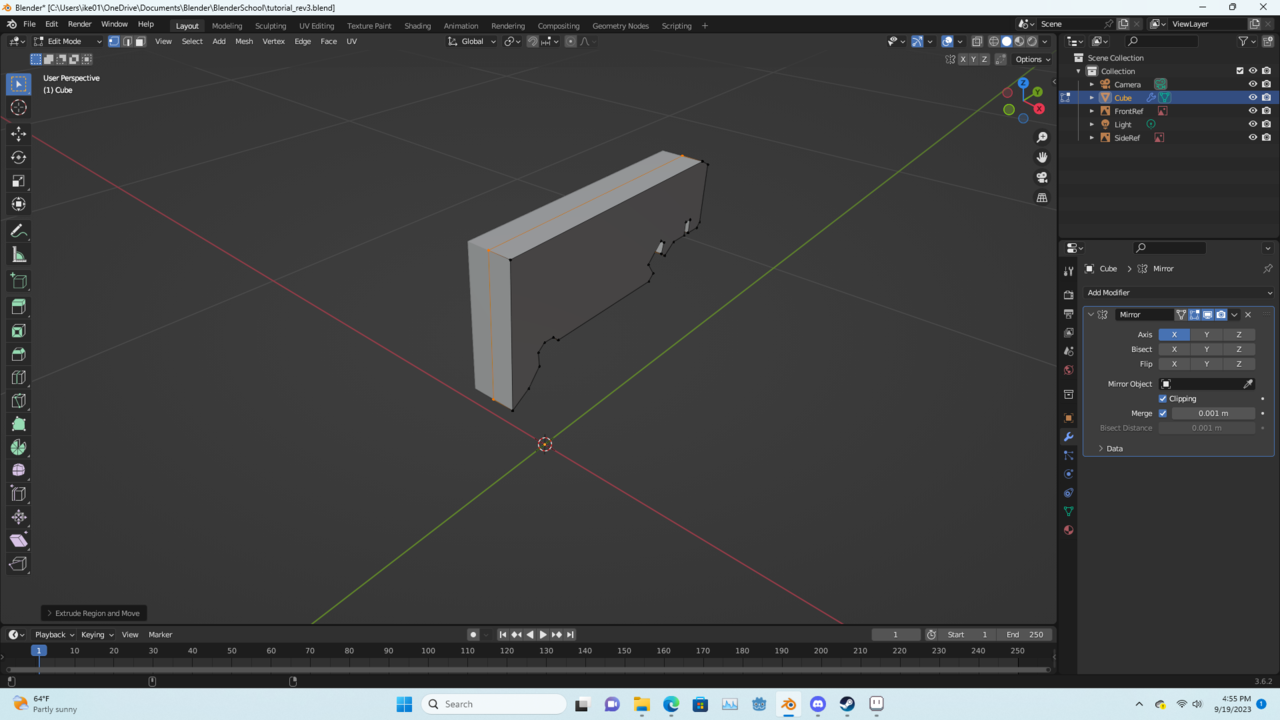Switch to the Modeling workspace tab
Image resolution: width=1280 pixels, height=720 pixels.
click(227, 24)
